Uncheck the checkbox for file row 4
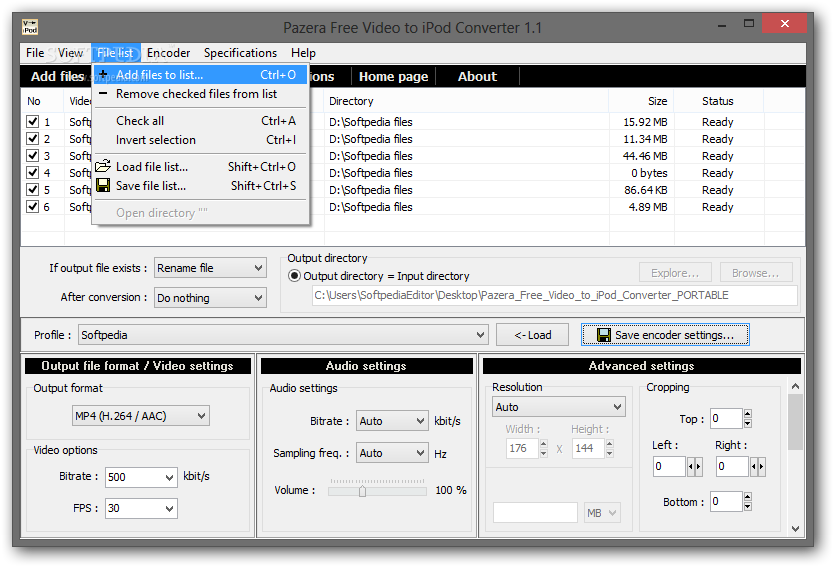The width and height of the screenshot is (834, 567). (x=32, y=172)
